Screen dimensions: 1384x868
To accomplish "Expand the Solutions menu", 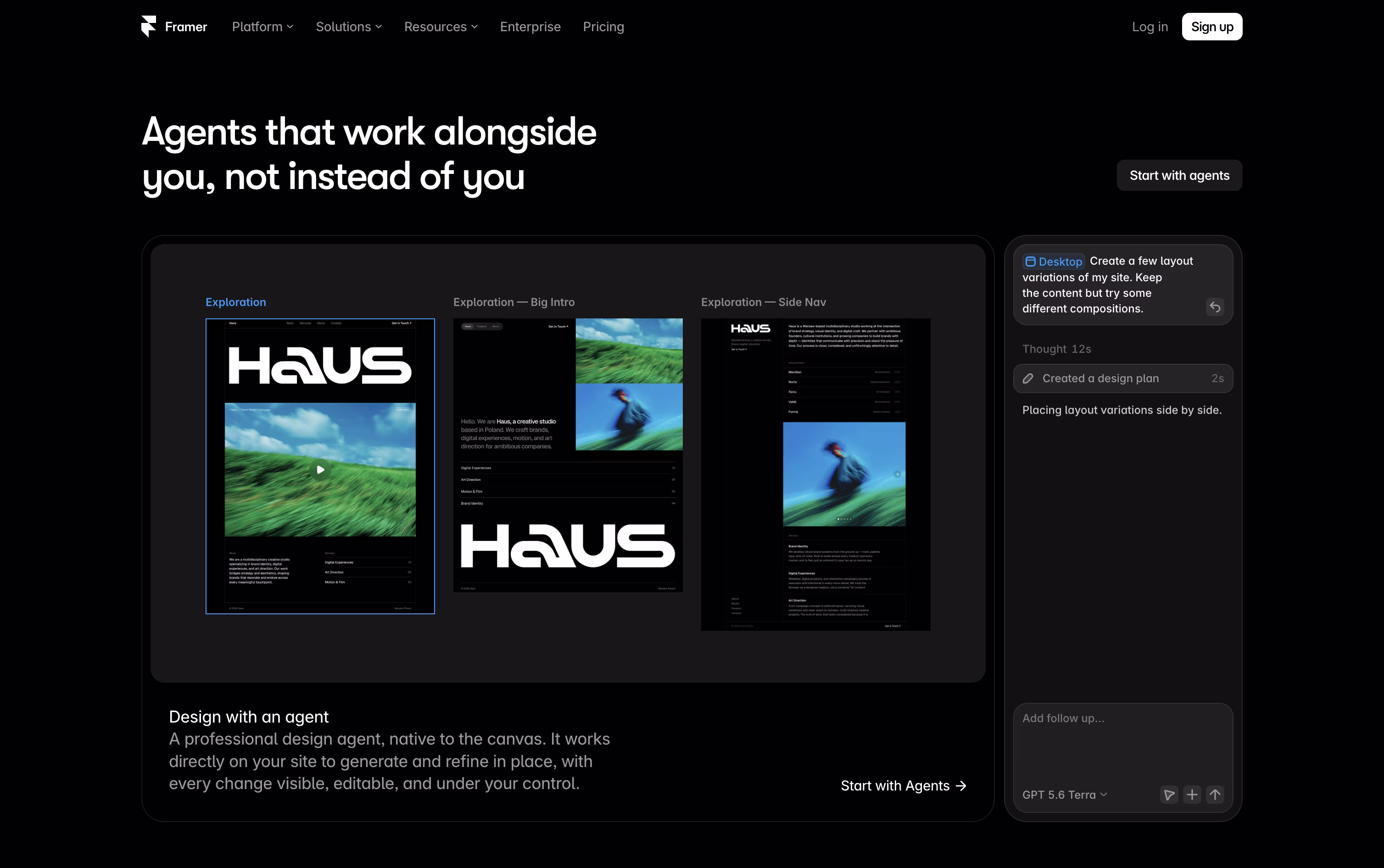I will [348, 27].
